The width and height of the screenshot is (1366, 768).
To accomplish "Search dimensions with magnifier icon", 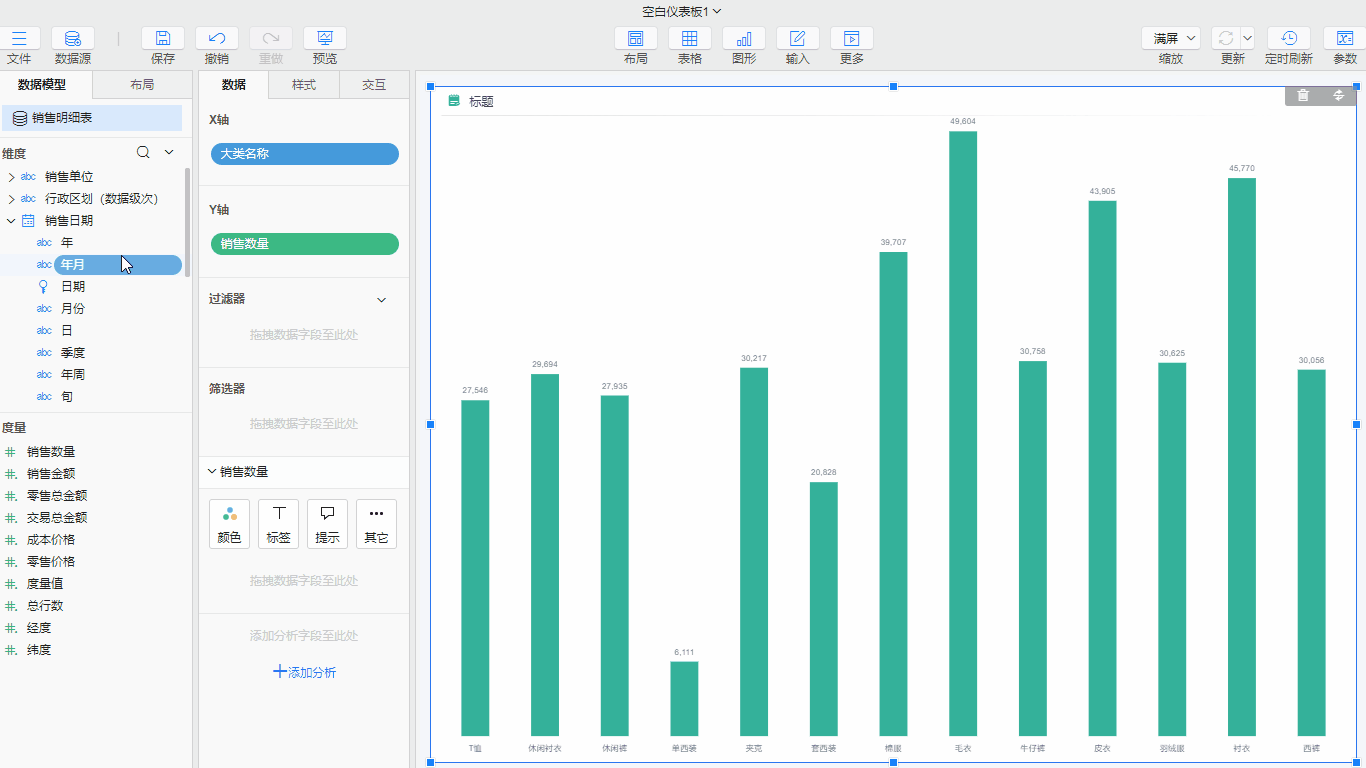I will pos(143,153).
